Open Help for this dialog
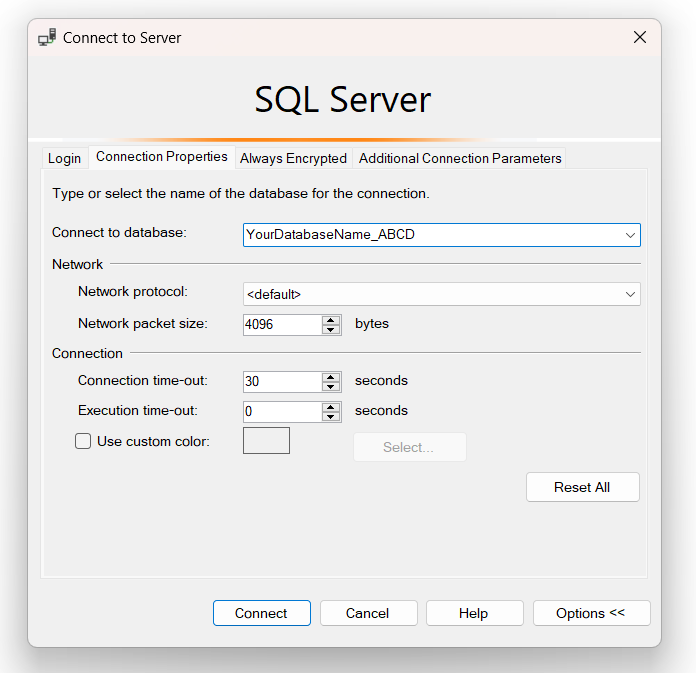 point(474,613)
